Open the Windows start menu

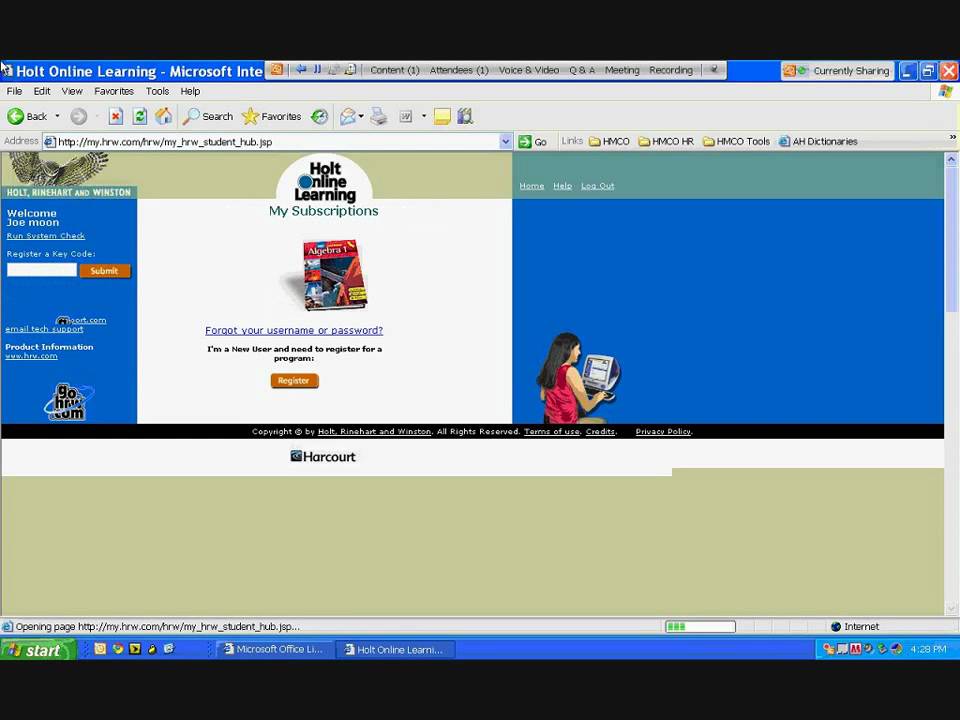click(x=38, y=650)
